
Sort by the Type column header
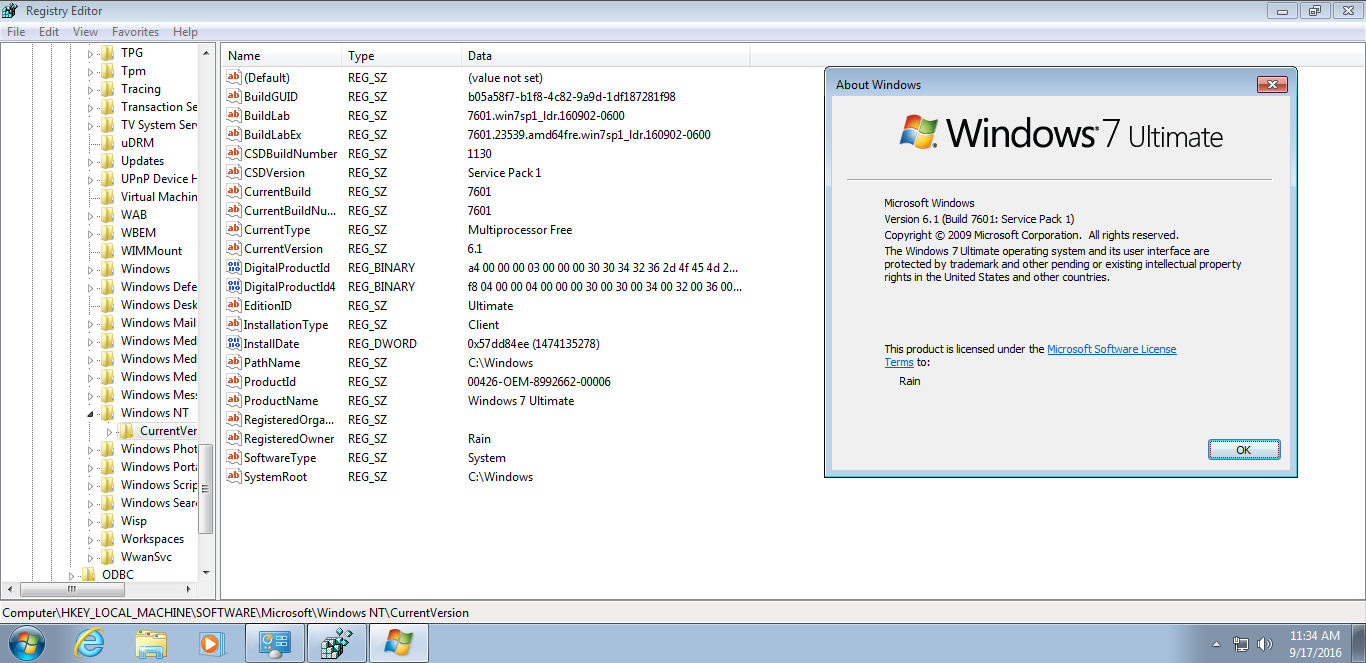(403, 56)
